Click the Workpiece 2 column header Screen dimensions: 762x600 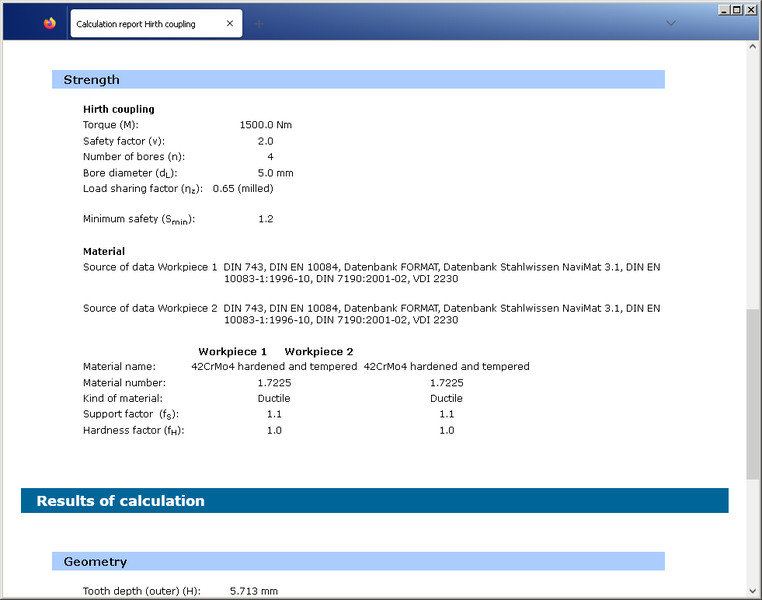[319, 352]
